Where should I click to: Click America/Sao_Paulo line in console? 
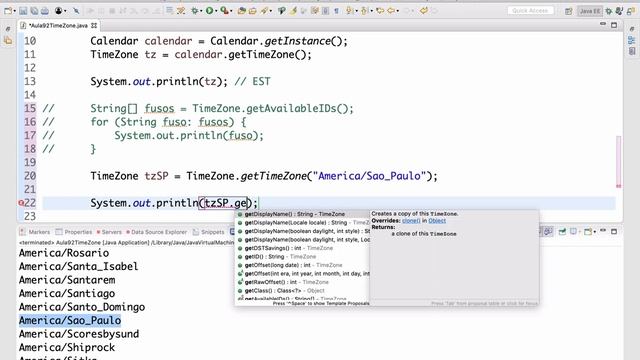tap(70, 320)
